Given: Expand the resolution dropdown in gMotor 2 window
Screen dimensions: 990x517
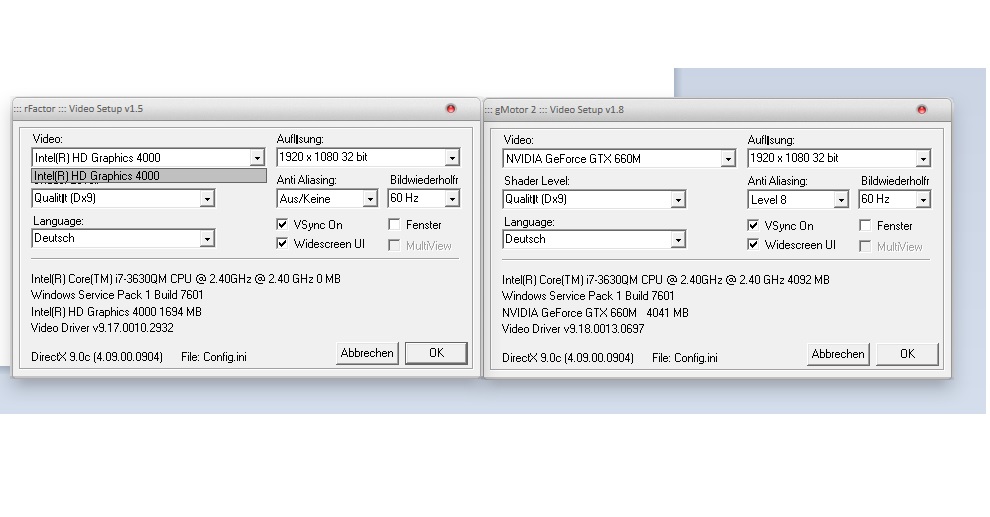Looking at the screenshot, I should pos(922,159).
